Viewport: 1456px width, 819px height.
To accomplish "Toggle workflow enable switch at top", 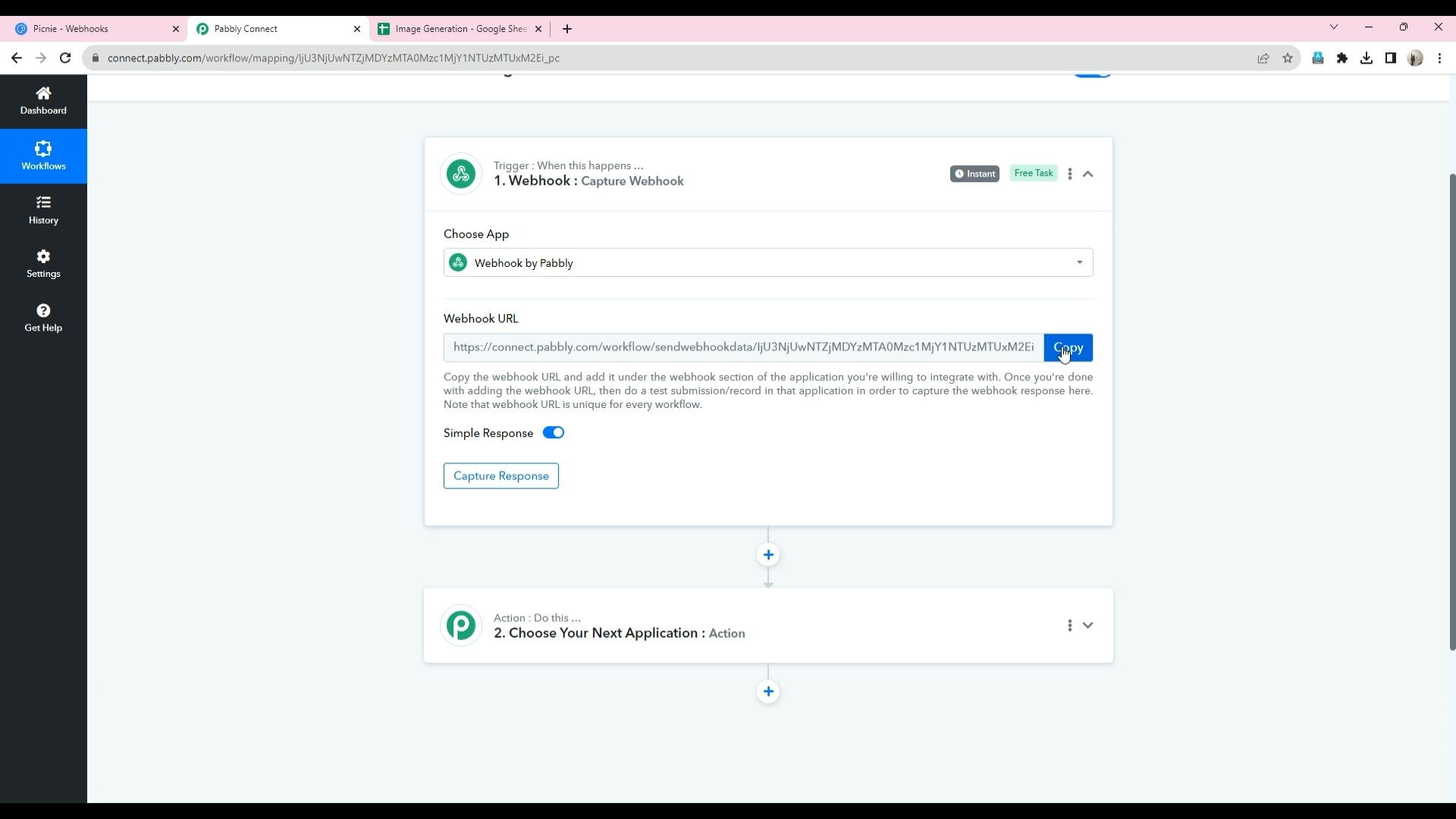I will click(x=1092, y=74).
